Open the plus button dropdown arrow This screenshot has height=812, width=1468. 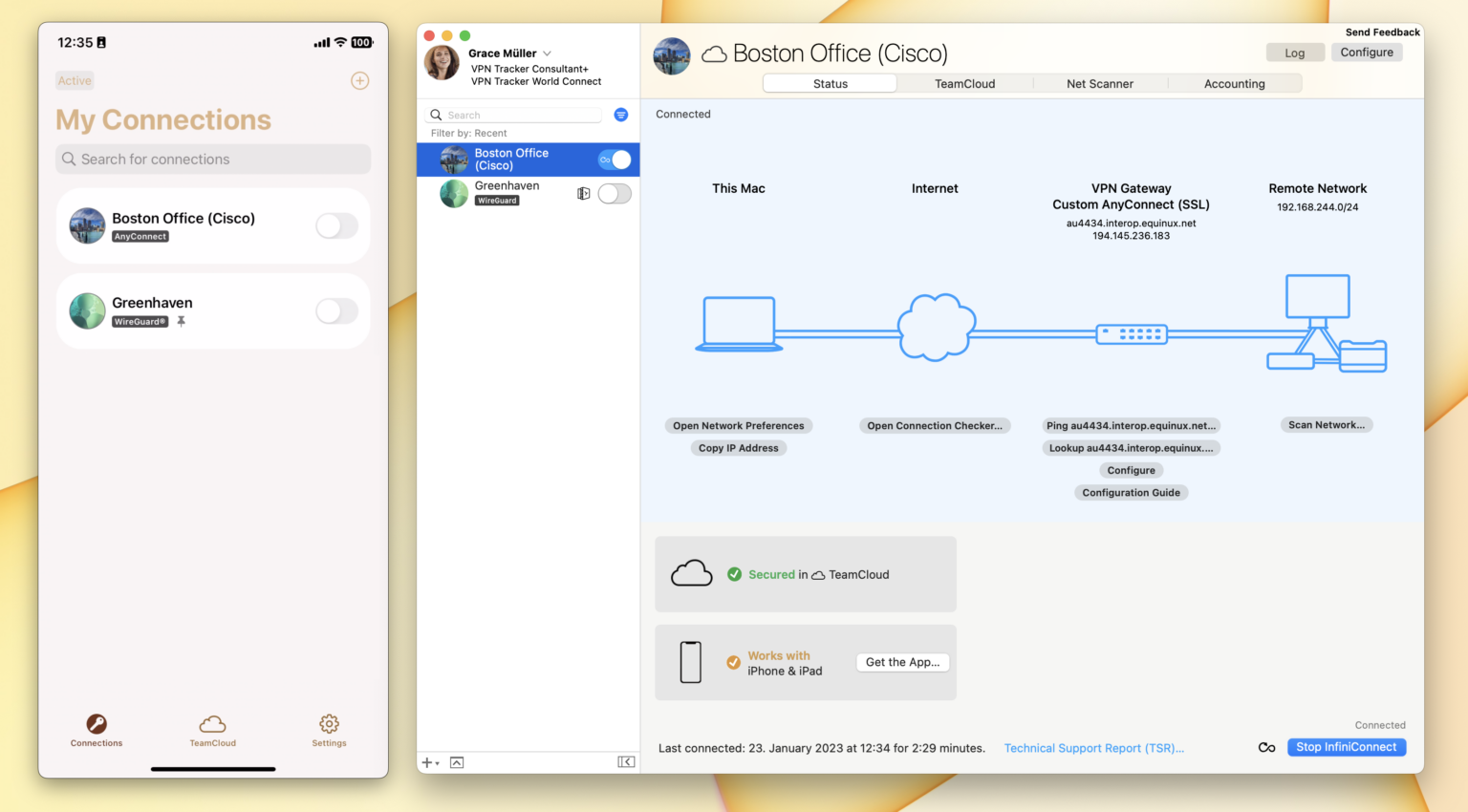click(x=436, y=762)
